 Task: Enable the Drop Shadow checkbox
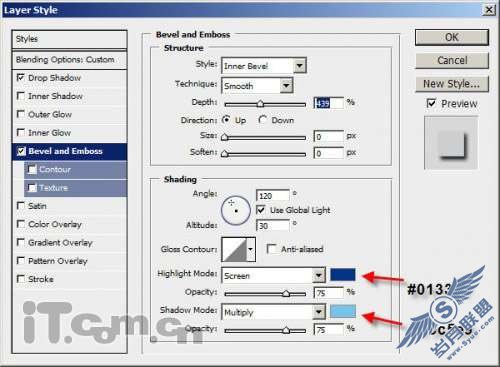pyautogui.click(x=21, y=78)
